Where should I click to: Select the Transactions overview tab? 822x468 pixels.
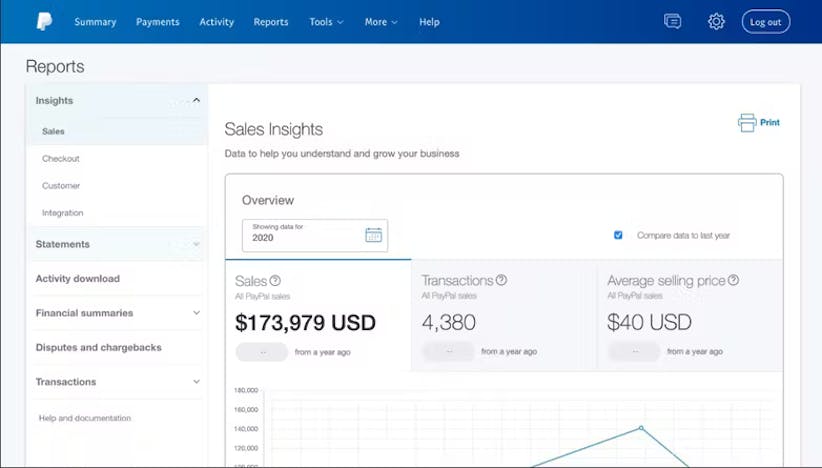click(504, 315)
